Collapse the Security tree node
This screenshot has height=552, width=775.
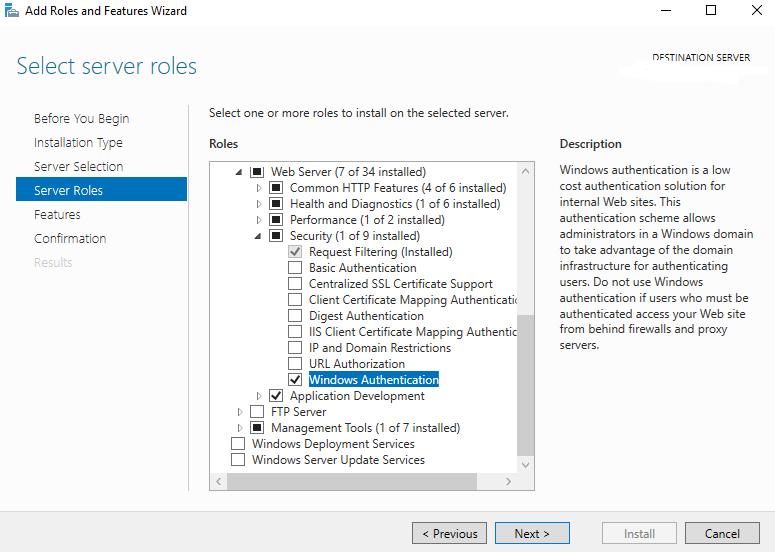click(x=258, y=236)
